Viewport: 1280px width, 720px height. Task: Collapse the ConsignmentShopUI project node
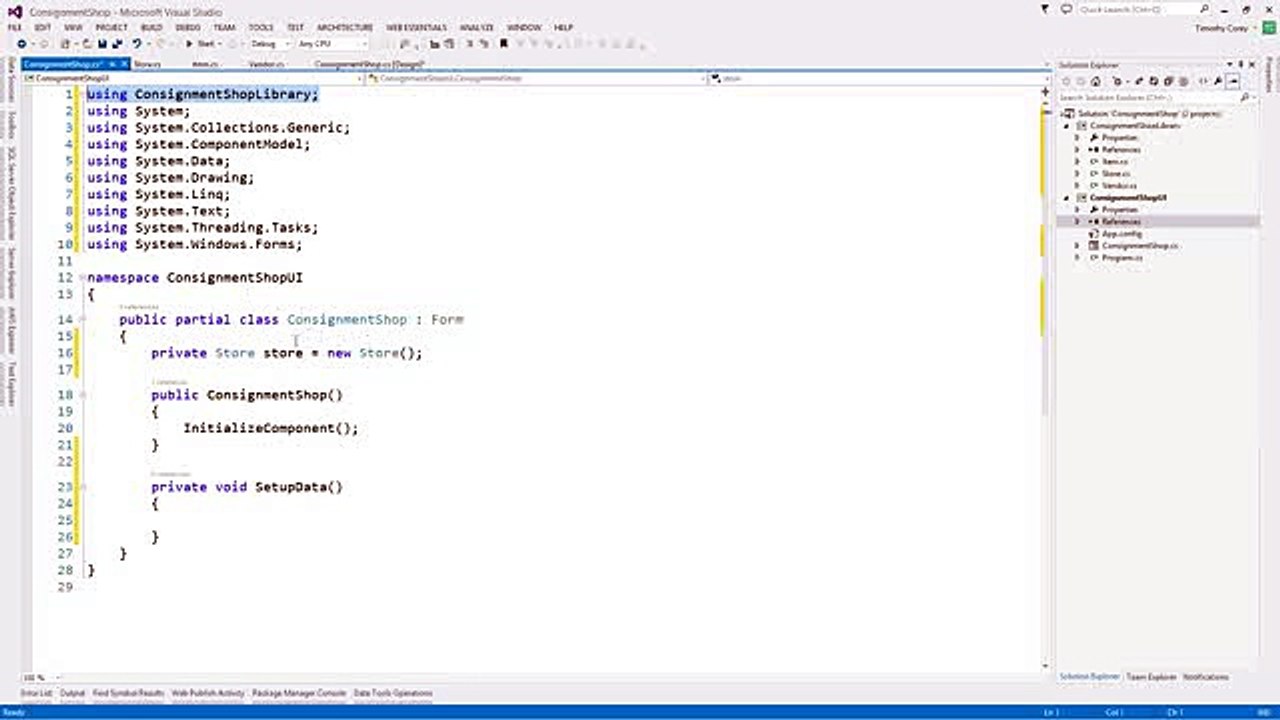click(1066, 198)
